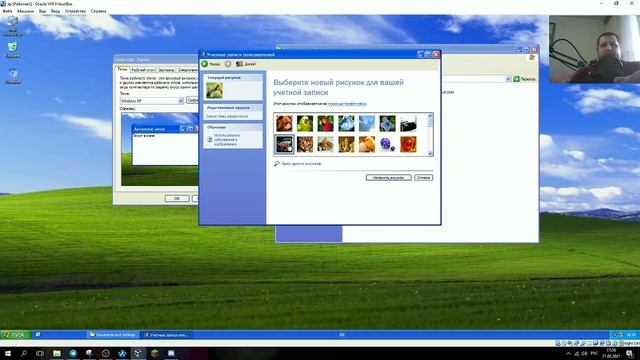The image size is (640, 360).
Task: Open VirtualBox Справка menu
Action: pyautogui.click(x=98, y=11)
